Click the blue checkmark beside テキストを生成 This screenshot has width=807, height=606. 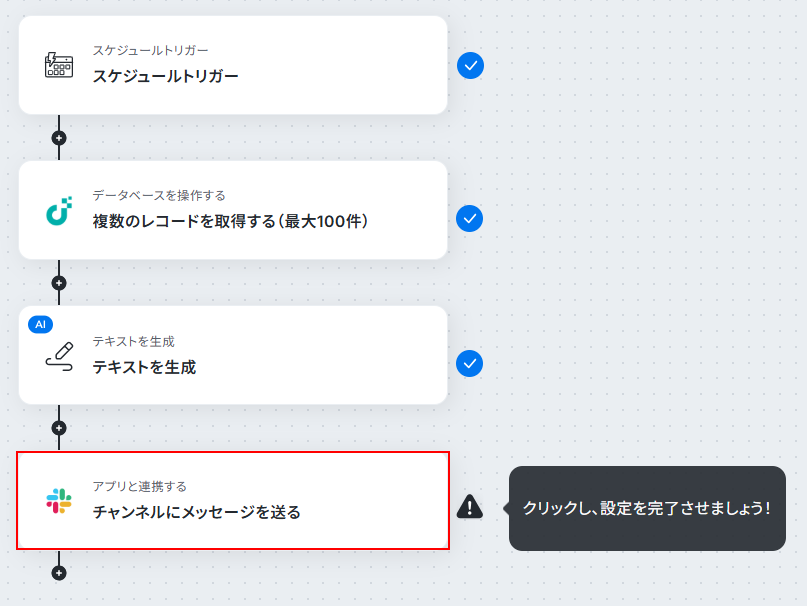(469, 363)
